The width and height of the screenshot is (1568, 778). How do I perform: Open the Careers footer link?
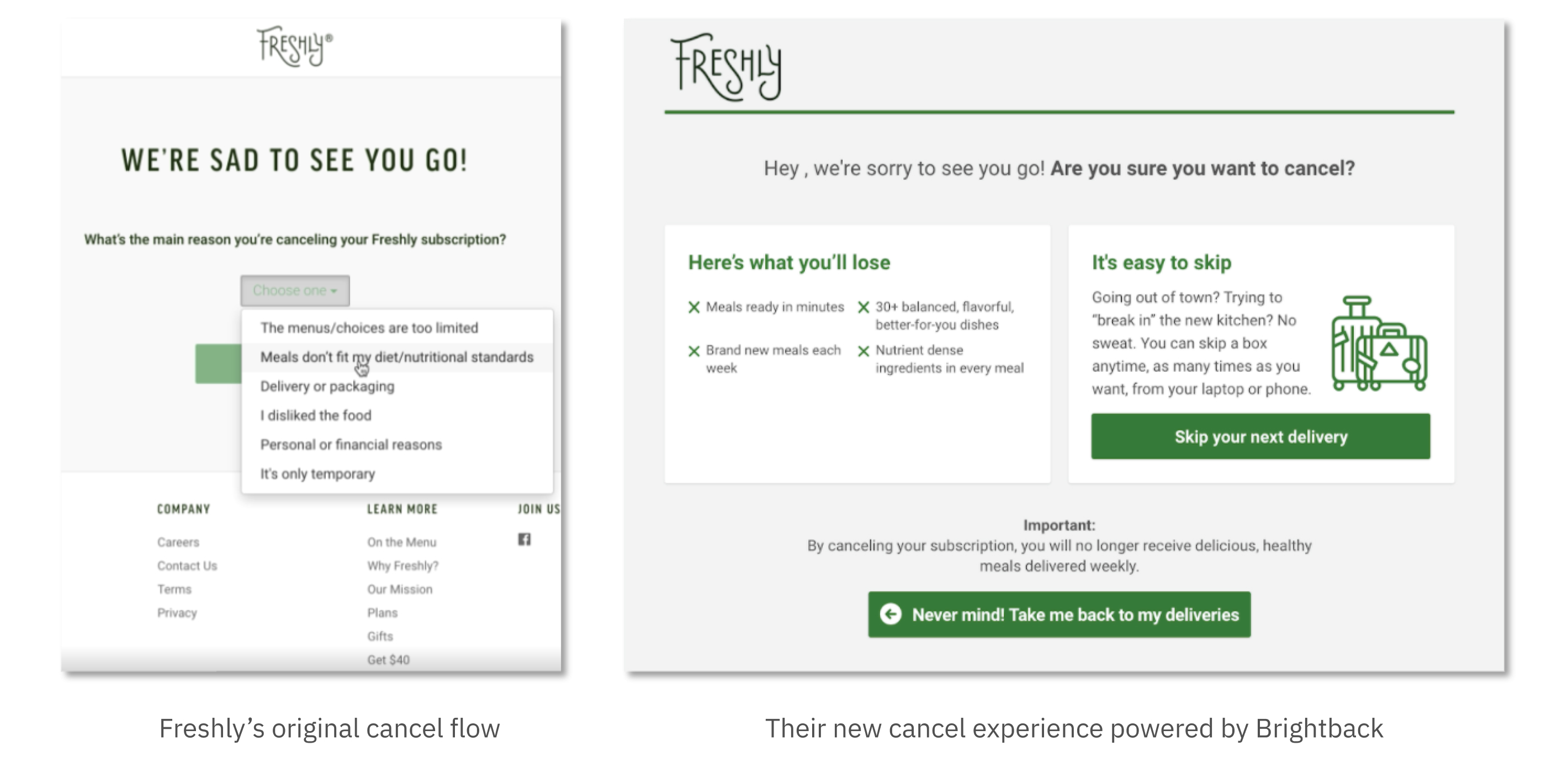pyautogui.click(x=178, y=542)
